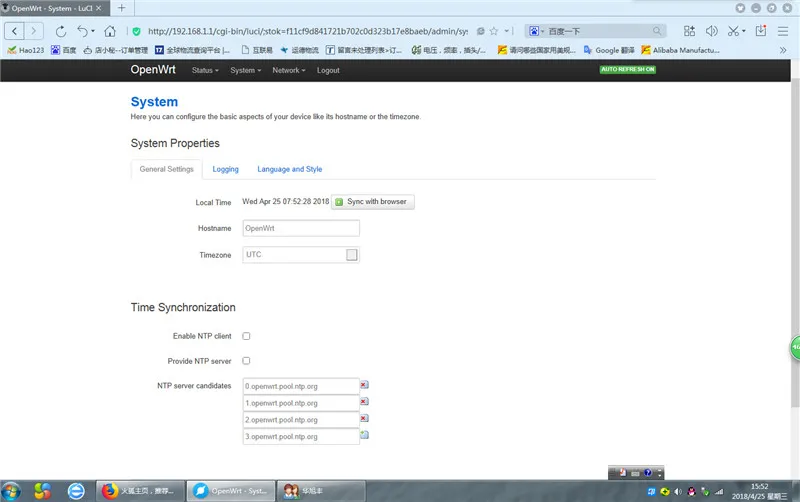
Task: Open the downloads icon in toolbar
Action: click(761, 31)
